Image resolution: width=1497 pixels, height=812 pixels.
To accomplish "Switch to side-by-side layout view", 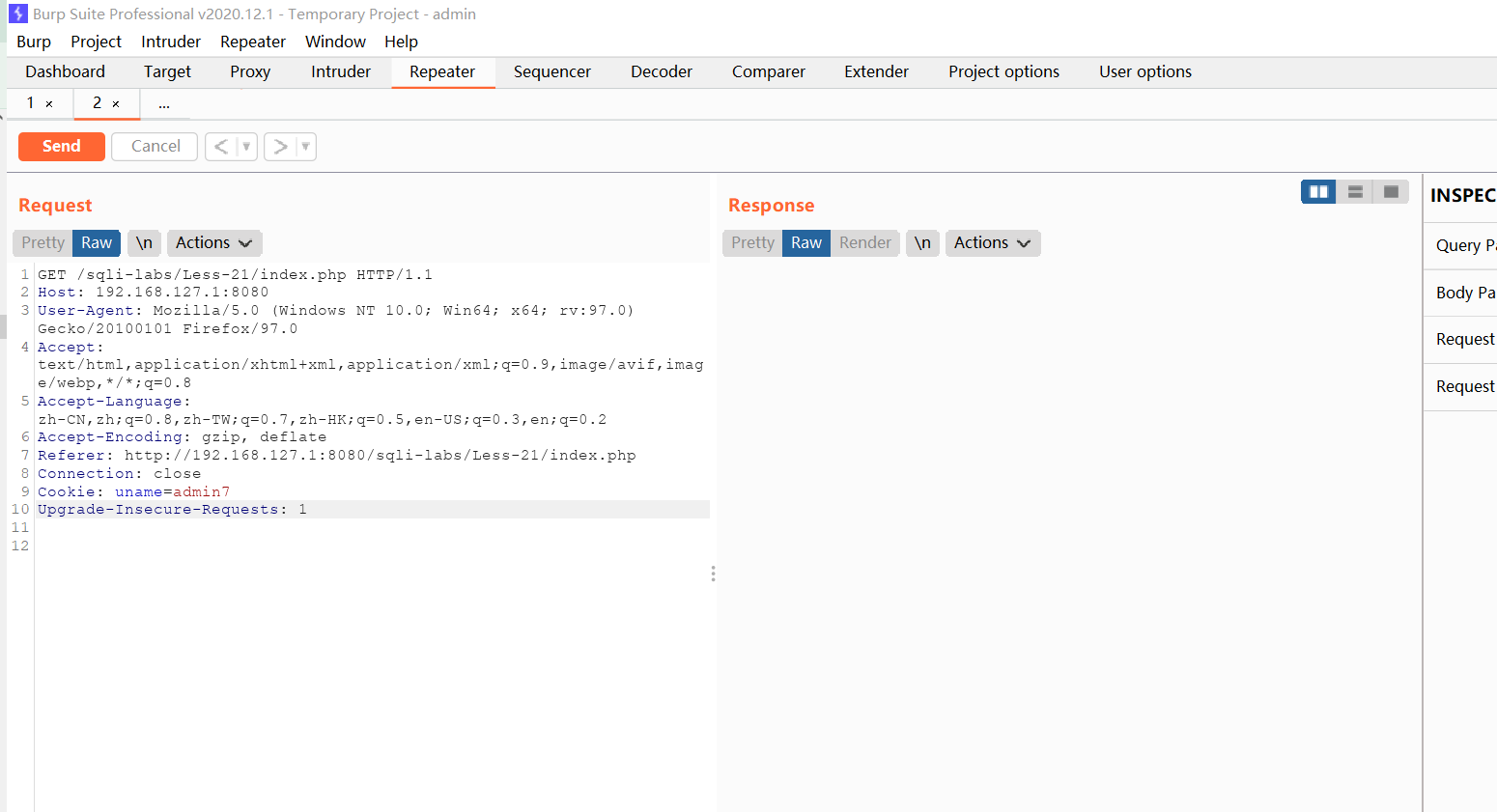I will coord(1318,191).
